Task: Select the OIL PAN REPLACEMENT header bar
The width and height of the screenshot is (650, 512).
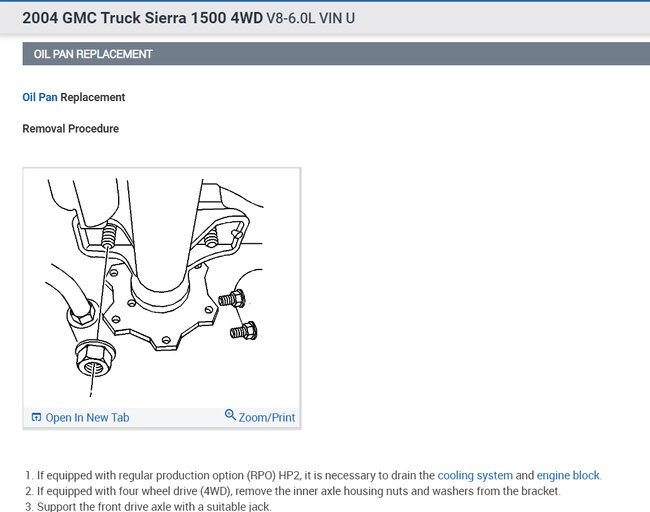Action: coord(336,54)
